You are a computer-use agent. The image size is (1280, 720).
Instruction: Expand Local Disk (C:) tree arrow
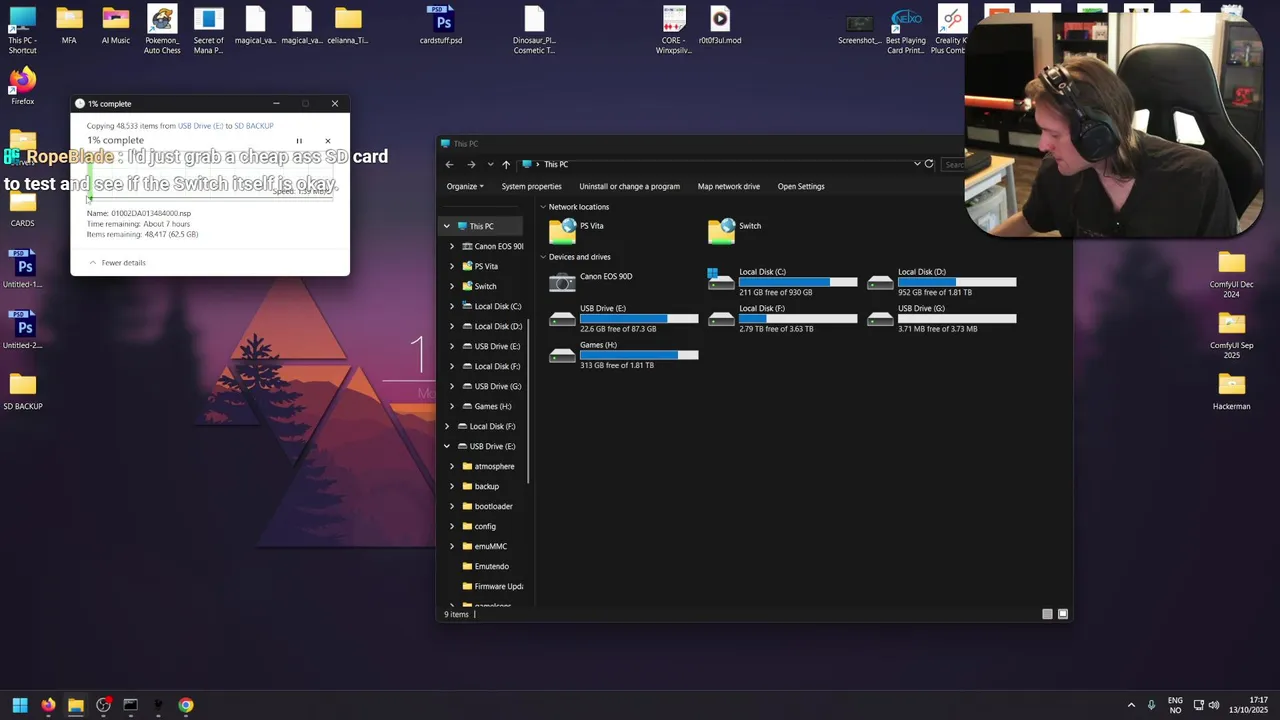click(452, 306)
